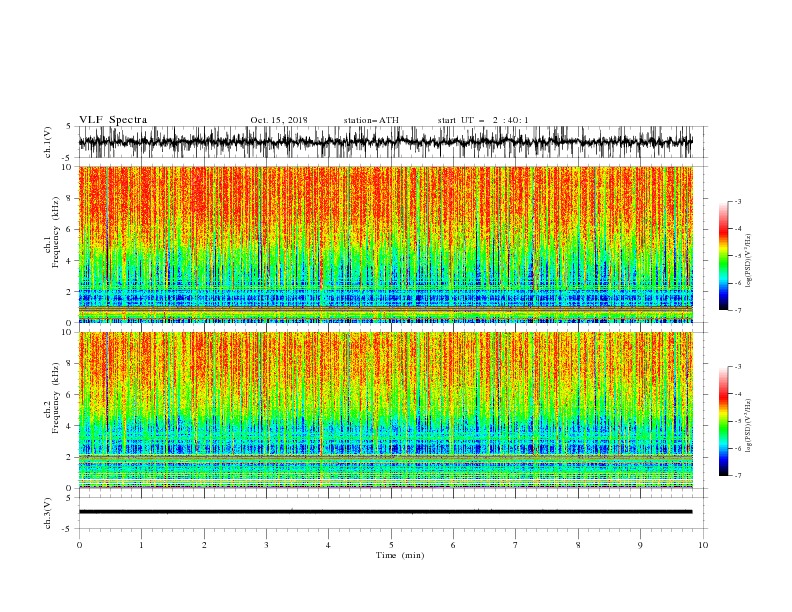Click the "Time (min)" x-axis label
The width and height of the screenshot is (792, 612).
pyautogui.click(x=400, y=555)
